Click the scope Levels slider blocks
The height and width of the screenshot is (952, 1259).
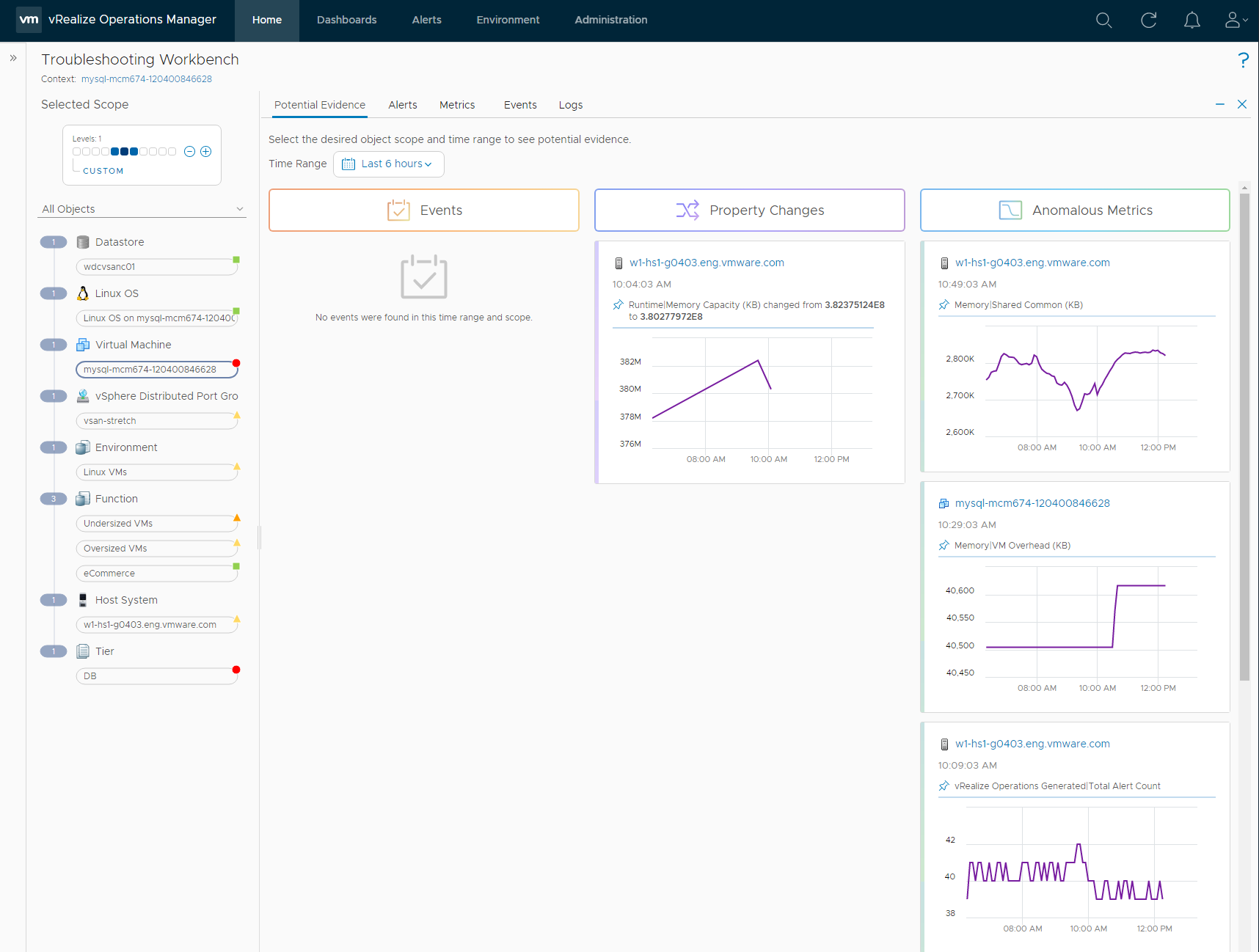click(x=124, y=152)
